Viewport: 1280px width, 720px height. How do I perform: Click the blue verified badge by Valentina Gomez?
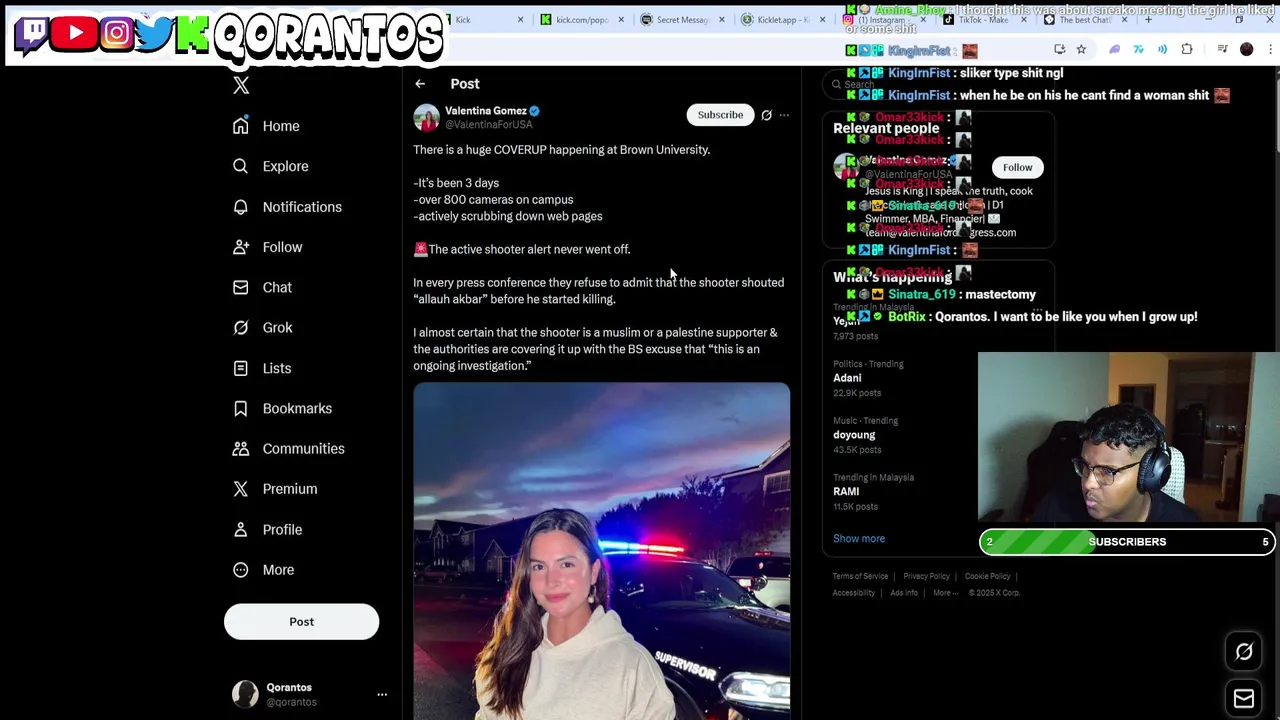pos(534,111)
